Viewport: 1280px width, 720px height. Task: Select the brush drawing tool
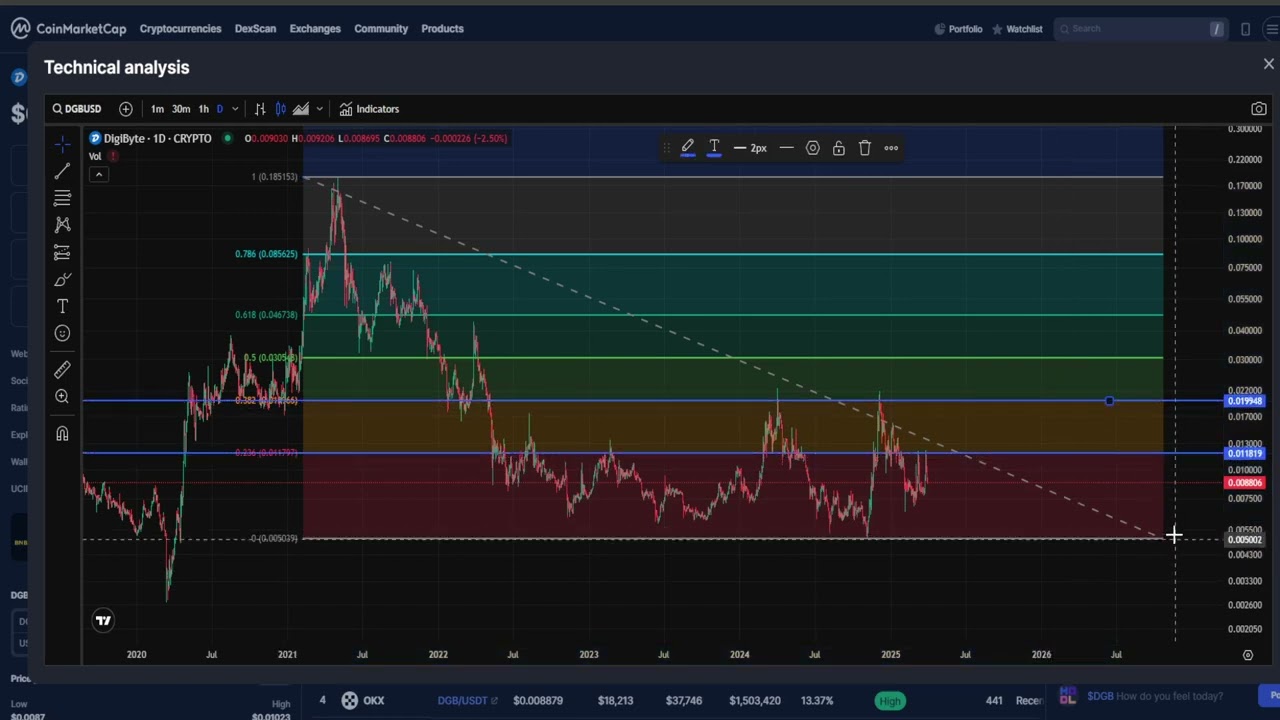click(62, 279)
